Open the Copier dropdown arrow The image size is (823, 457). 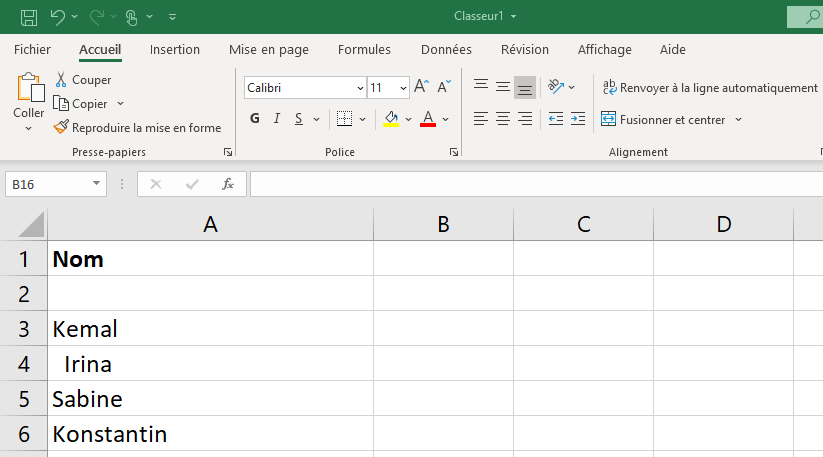click(x=120, y=104)
